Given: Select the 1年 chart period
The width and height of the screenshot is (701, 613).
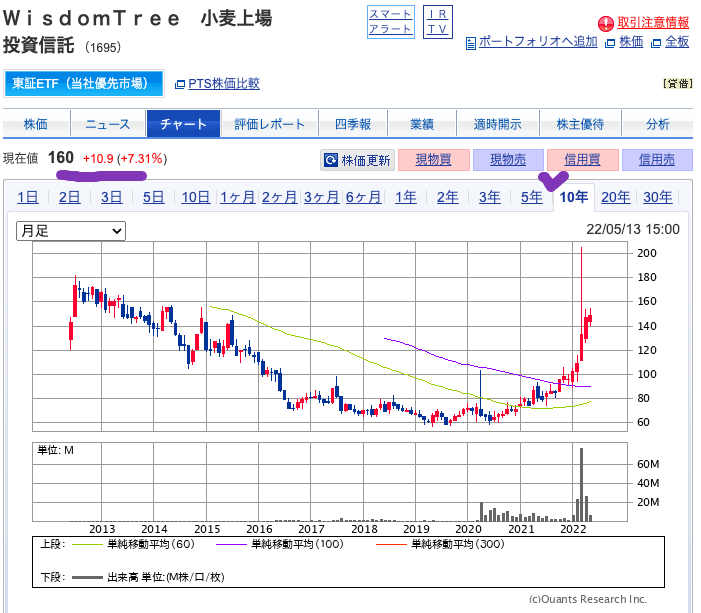Looking at the screenshot, I should pos(406,197).
